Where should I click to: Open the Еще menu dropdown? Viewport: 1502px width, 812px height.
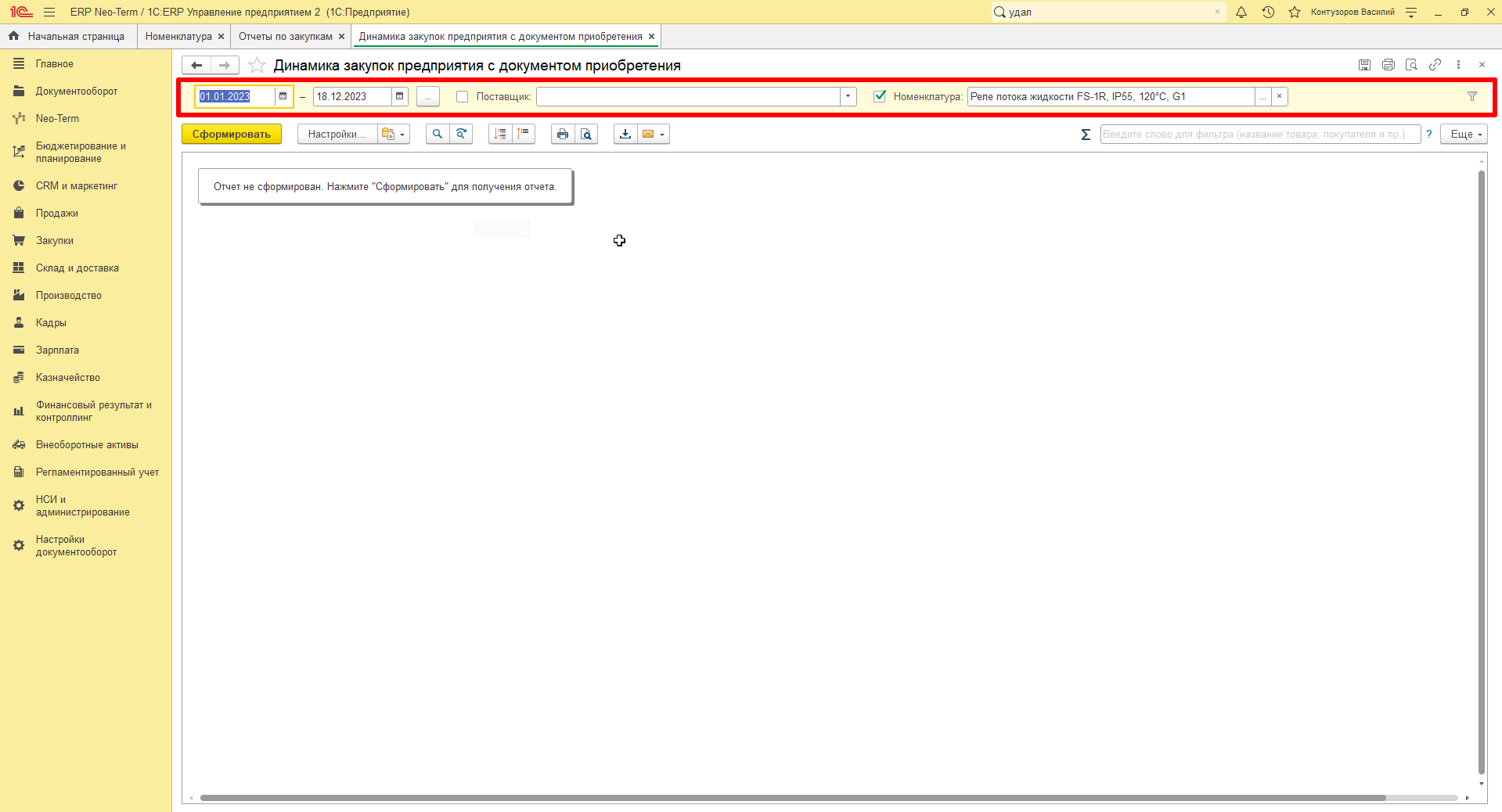(1464, 134)
